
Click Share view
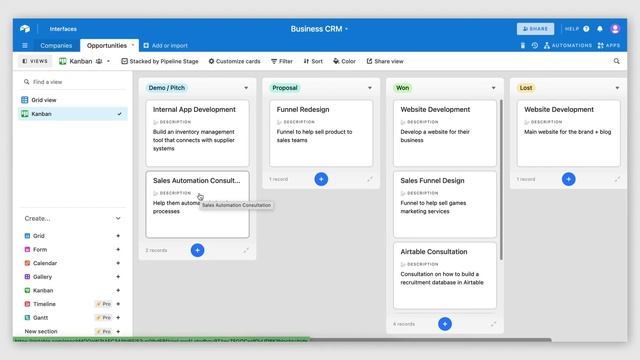coord(384,61)
